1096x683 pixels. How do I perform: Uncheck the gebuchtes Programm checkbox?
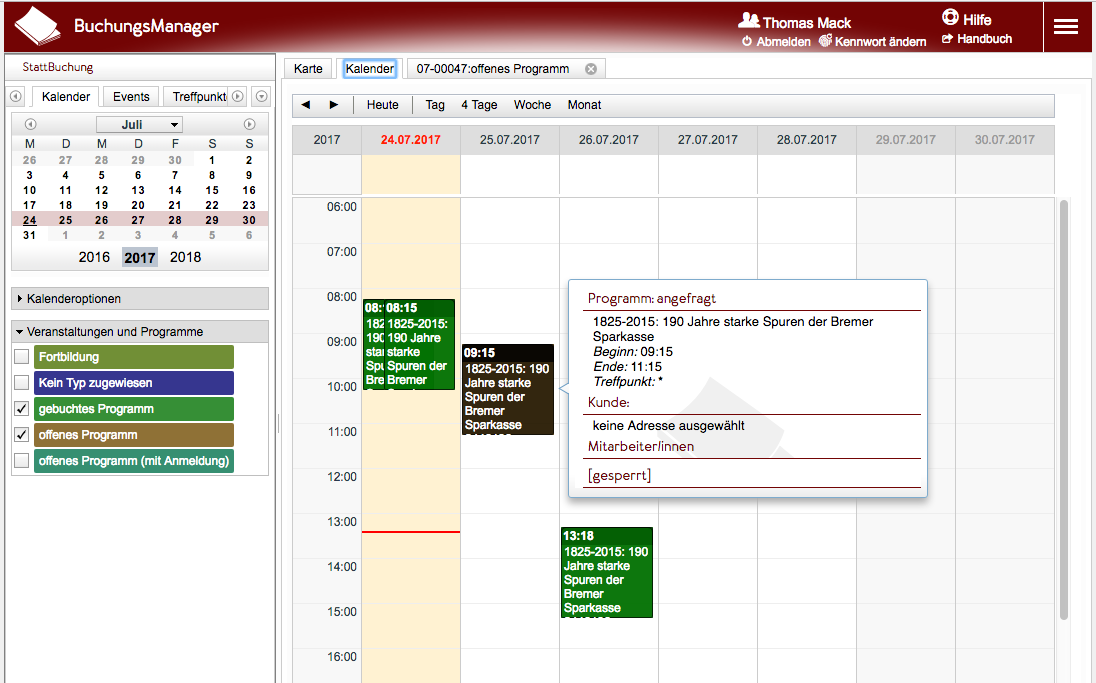pyautogui.click(x=21, y=409)
